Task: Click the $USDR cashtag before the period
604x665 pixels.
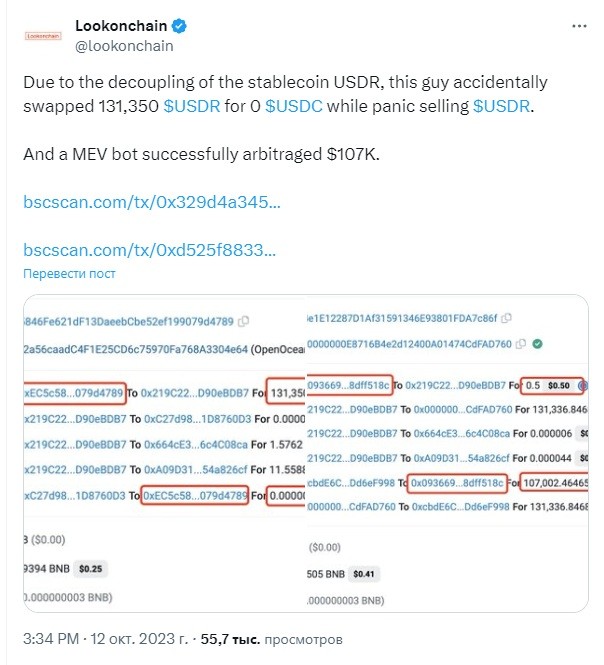Action: (x=501, y=106)
